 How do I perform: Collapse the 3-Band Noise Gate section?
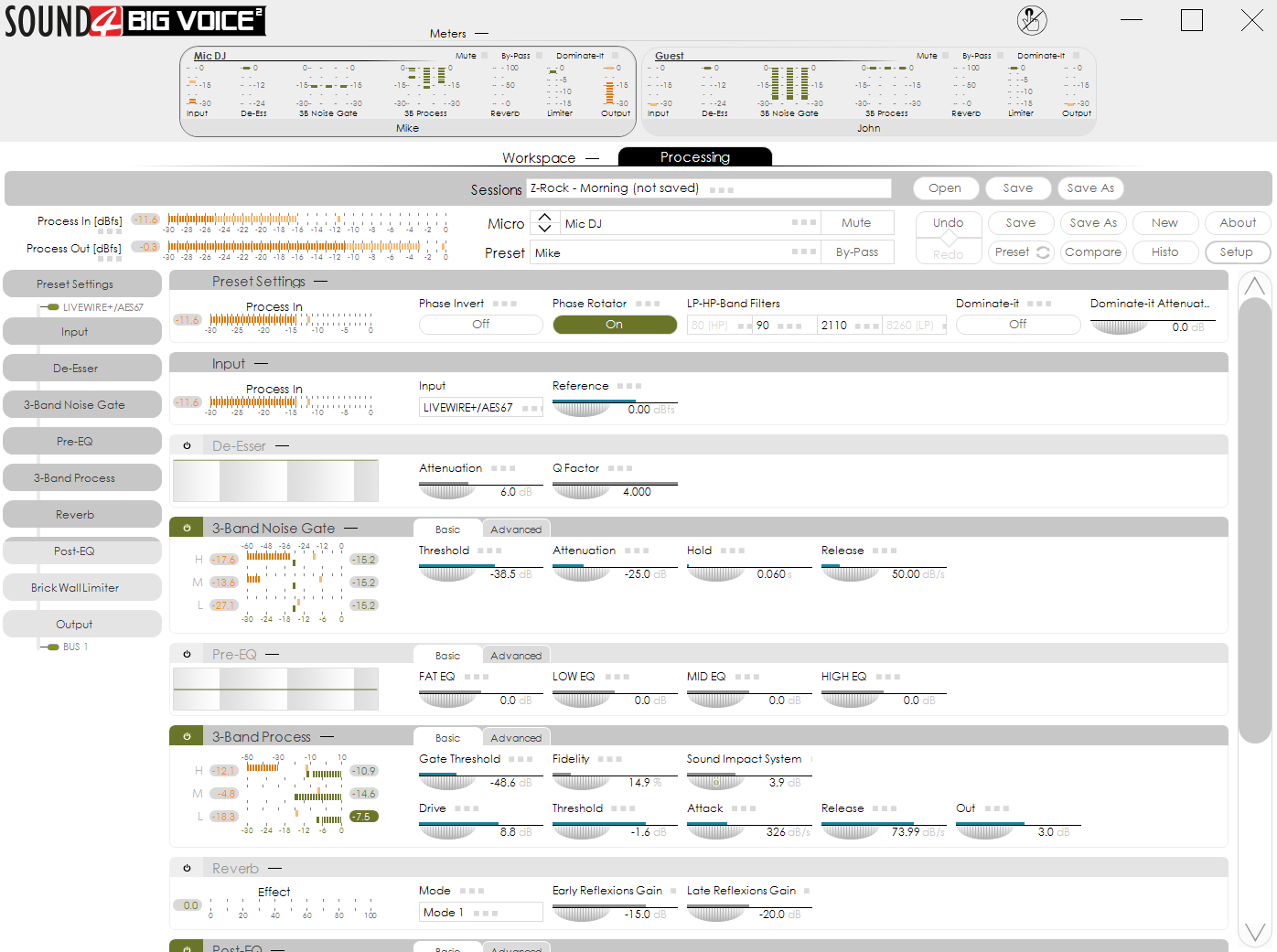[351, 529]
